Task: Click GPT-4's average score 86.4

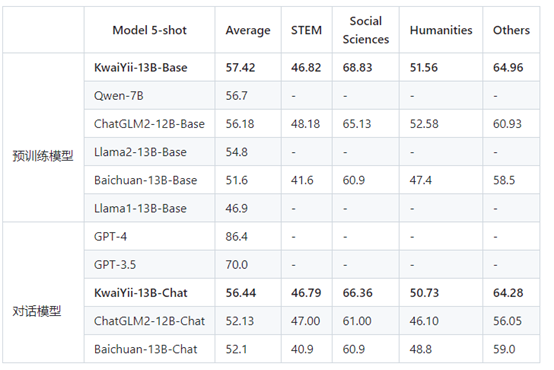Action: [237, 236]
